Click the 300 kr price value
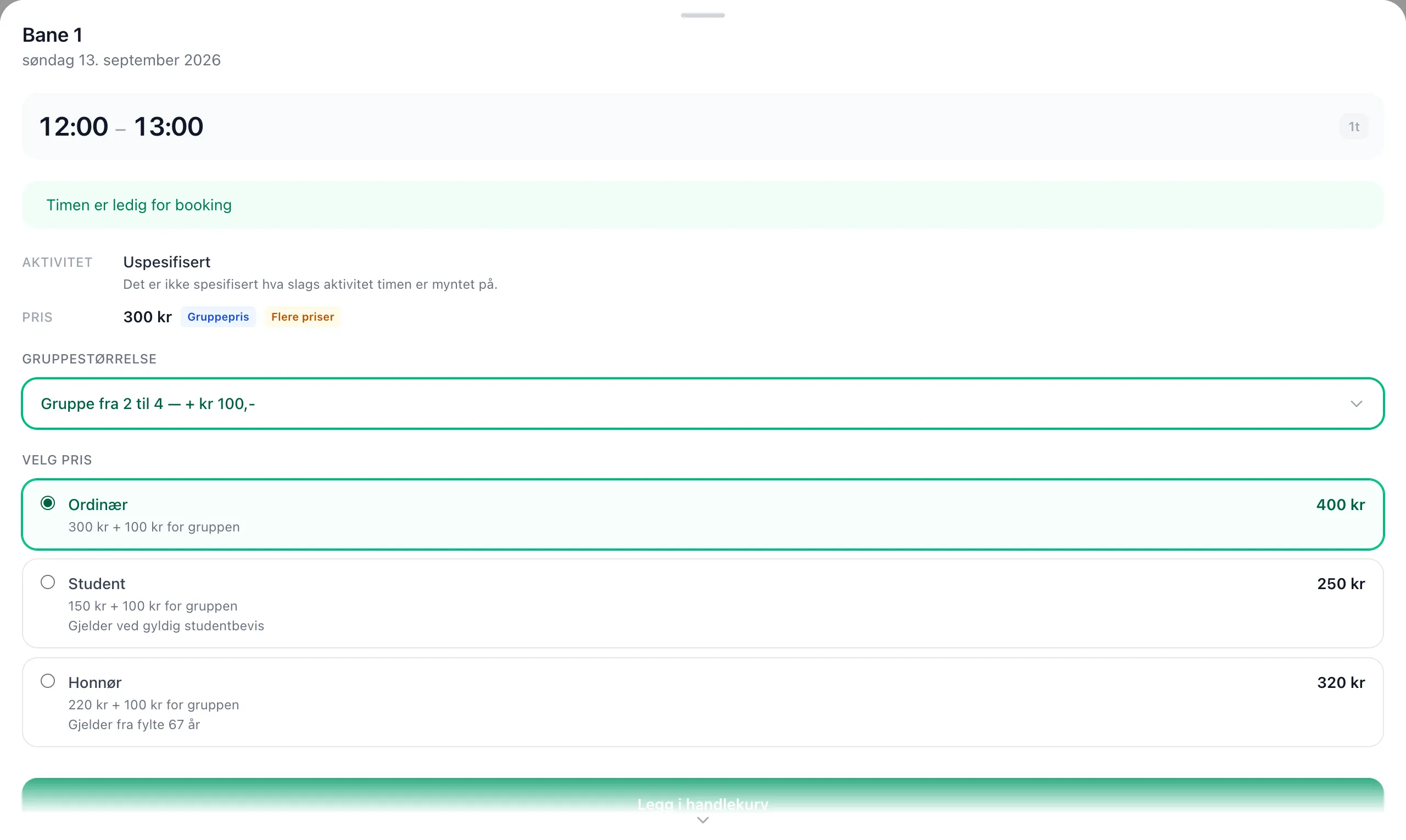This screenshot has width=1406, height=840. 147,317
